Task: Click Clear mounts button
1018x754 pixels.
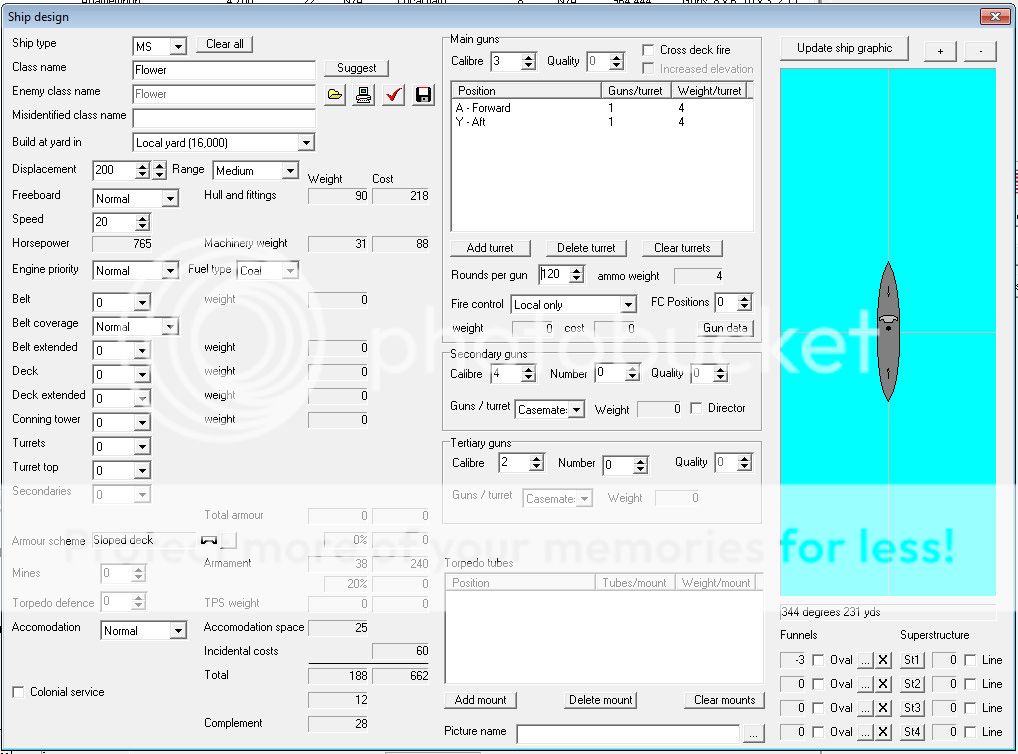Action: (725, 700)
